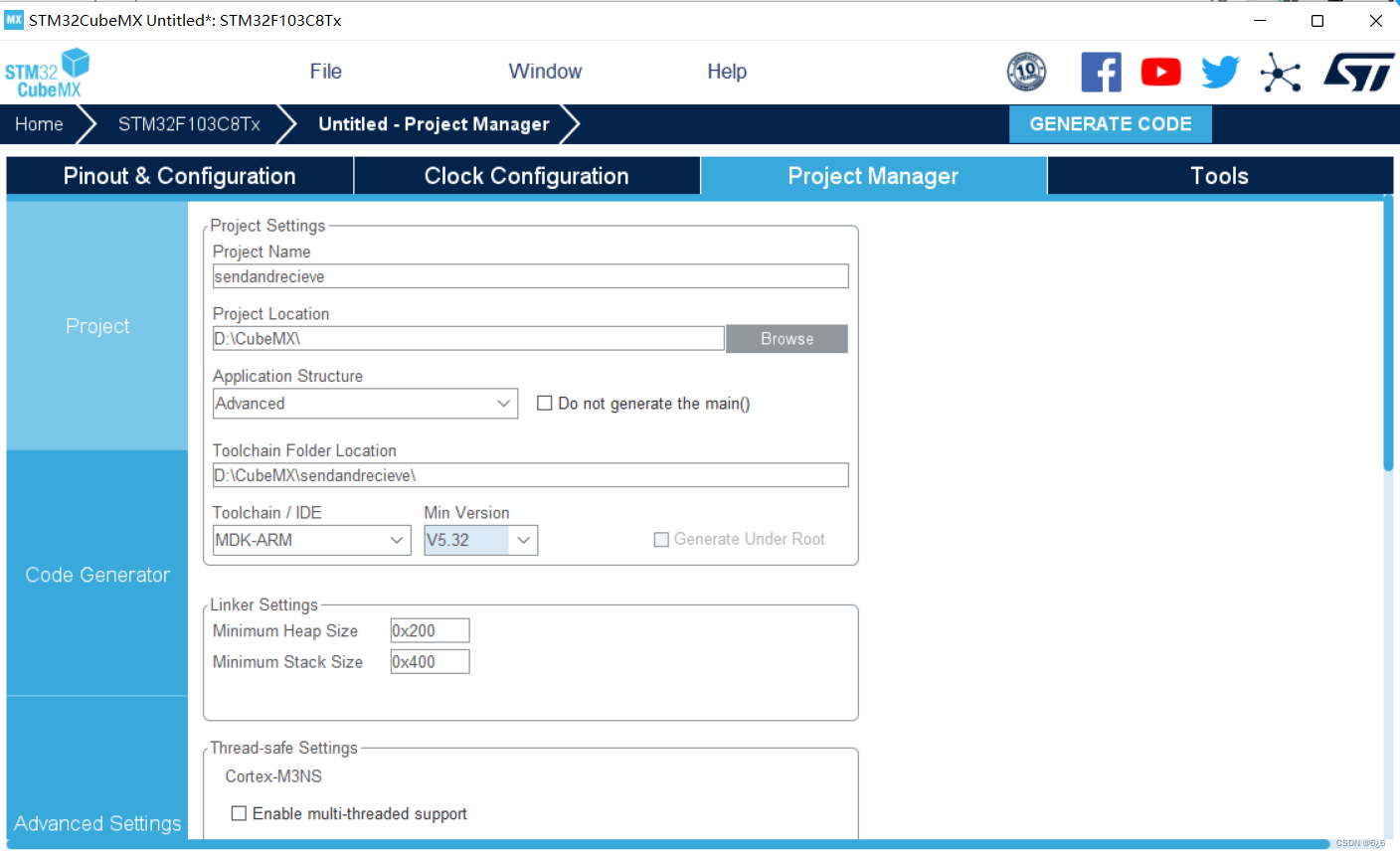Switch to Pinout & Configuration tab
The height and width of the screenshot is (857, 1400).
click(179, 176)
